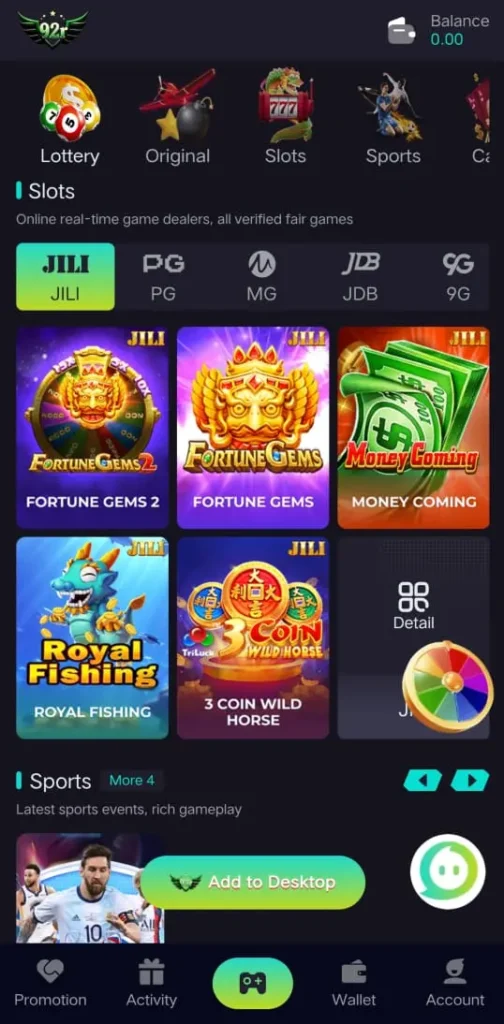
Task: Select the MG provider tab
Action: click(x=262, y=277)
